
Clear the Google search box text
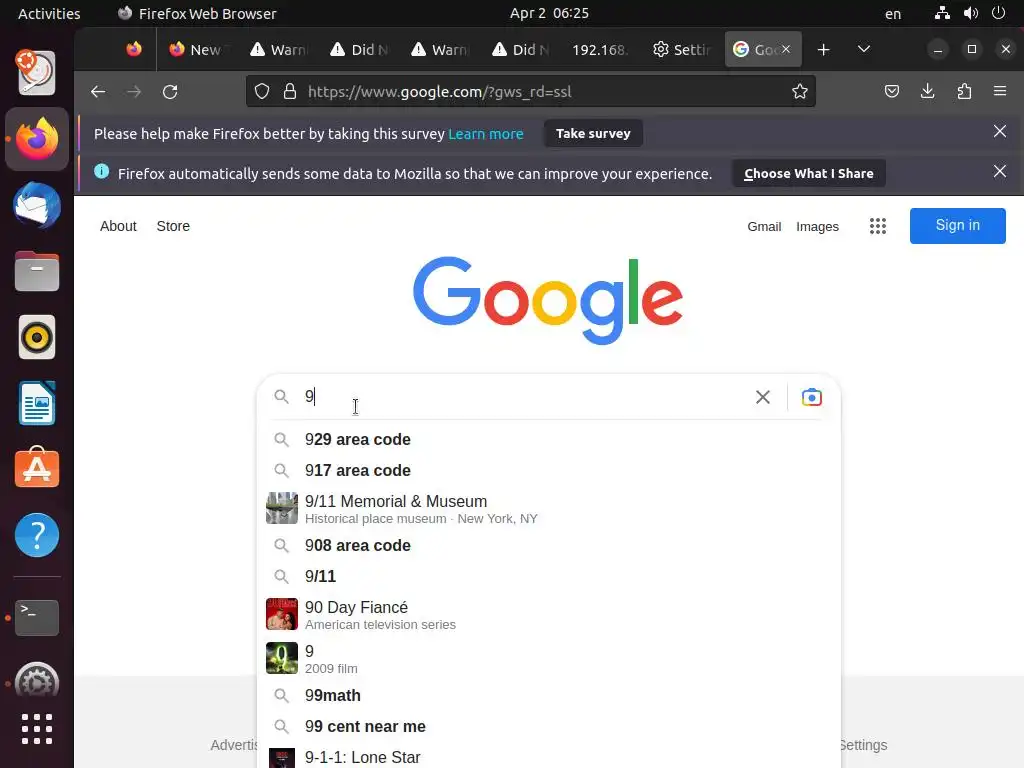point(763,397)
